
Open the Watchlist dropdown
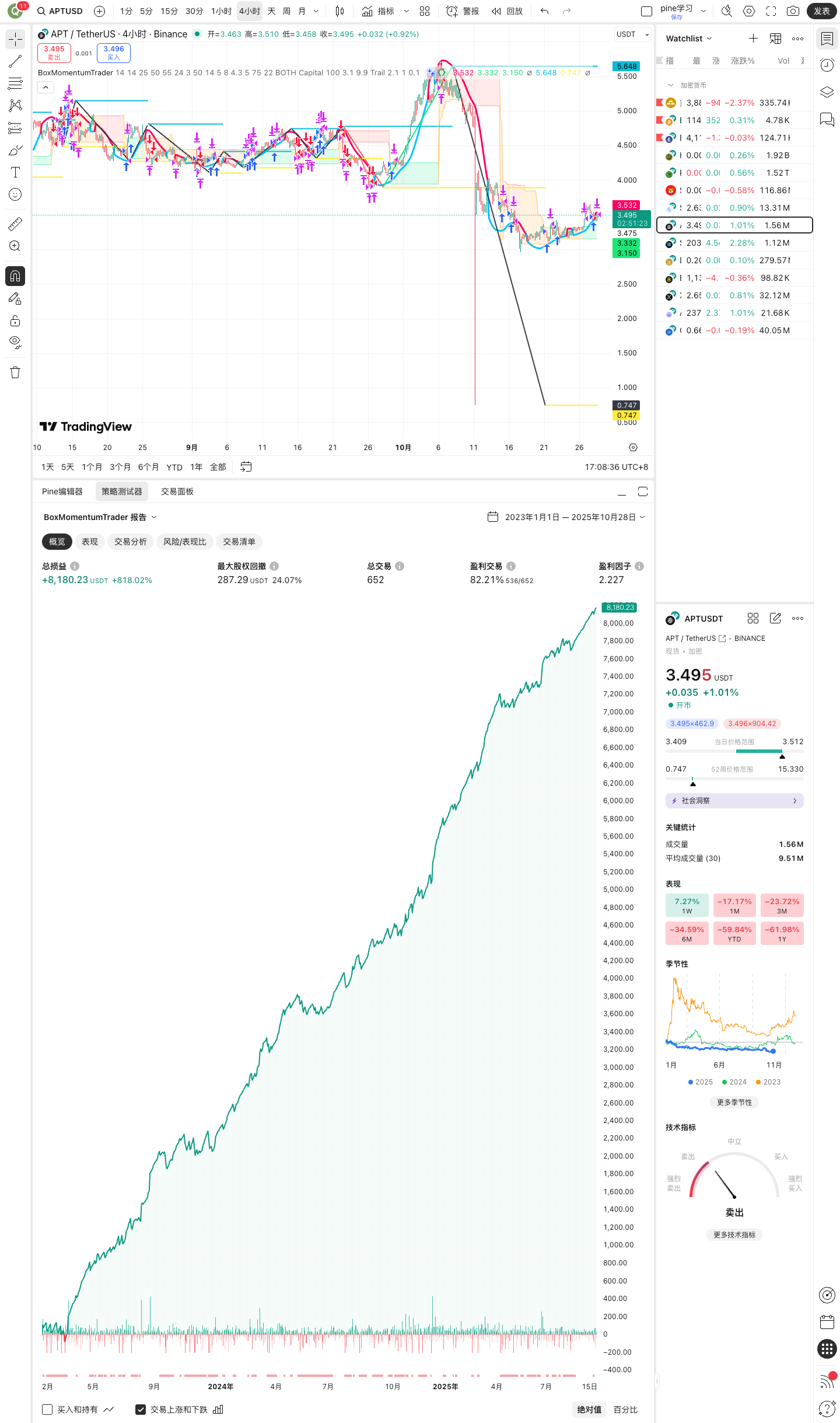[x=689, y=39]
